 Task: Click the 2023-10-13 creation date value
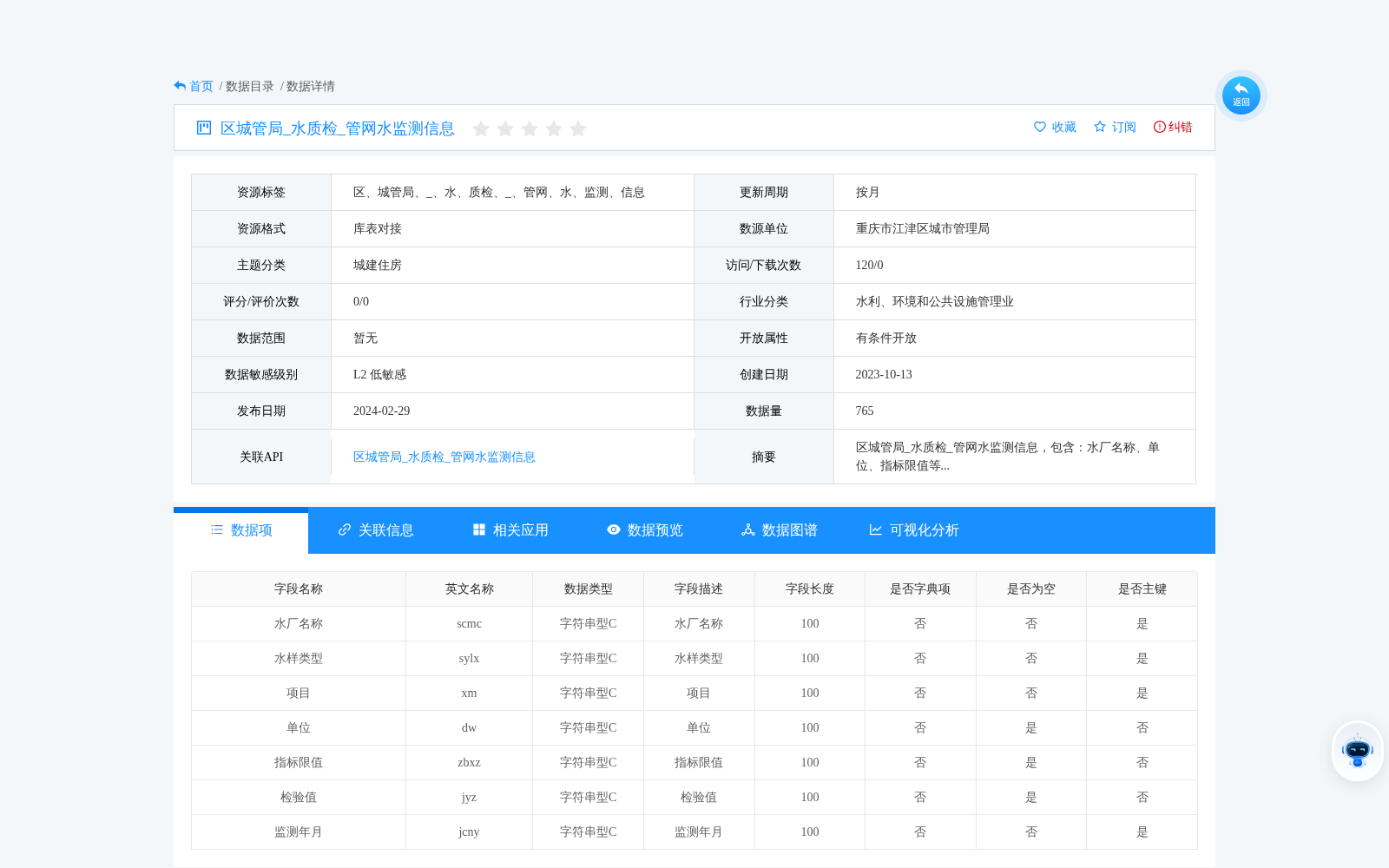884,374
